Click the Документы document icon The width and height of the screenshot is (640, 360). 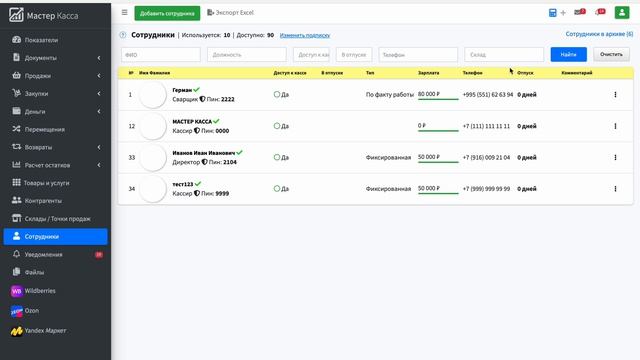(16, 58)
